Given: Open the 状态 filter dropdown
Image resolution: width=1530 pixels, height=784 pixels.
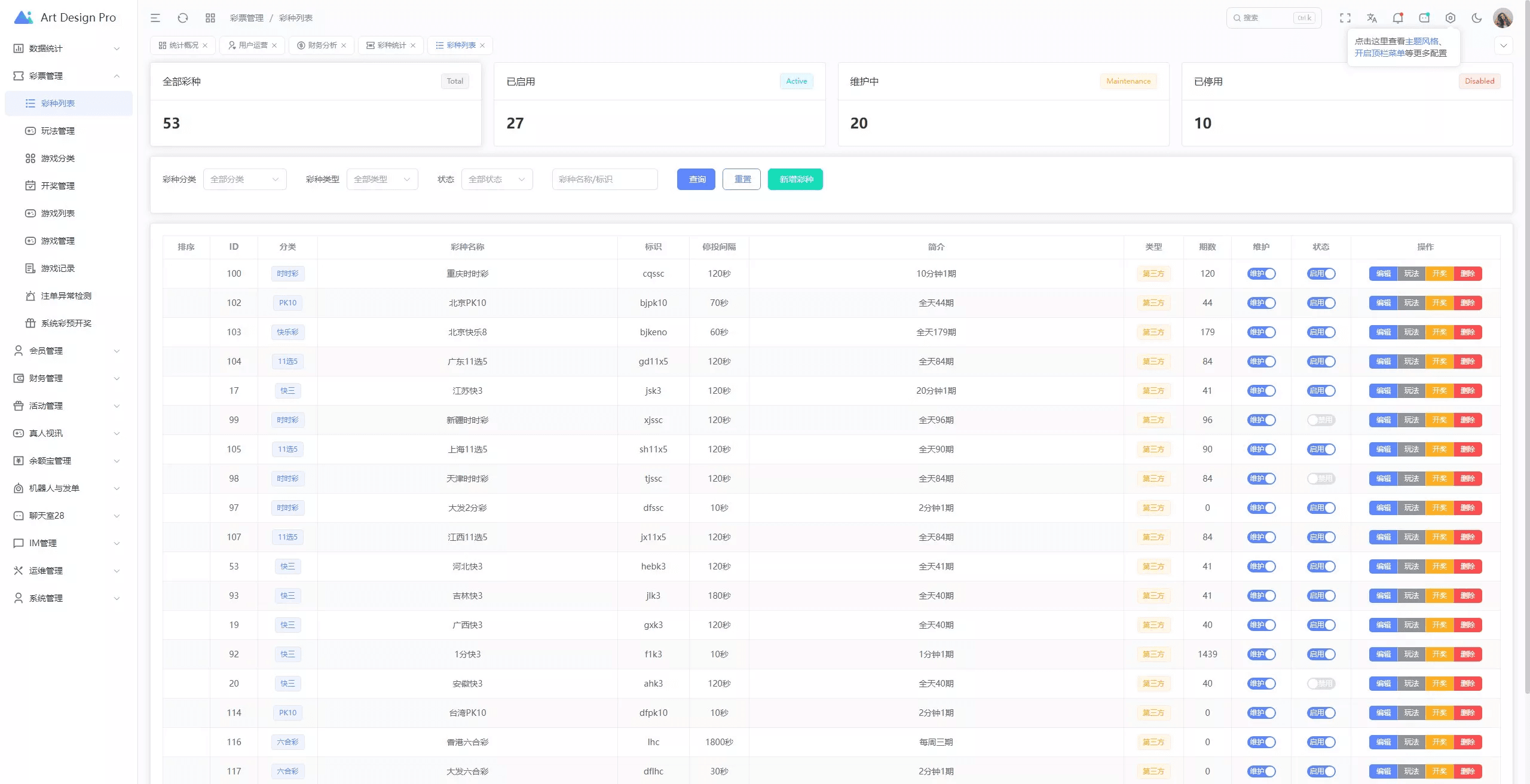Looking at the screenshot, I should click(x=497, y=179).
